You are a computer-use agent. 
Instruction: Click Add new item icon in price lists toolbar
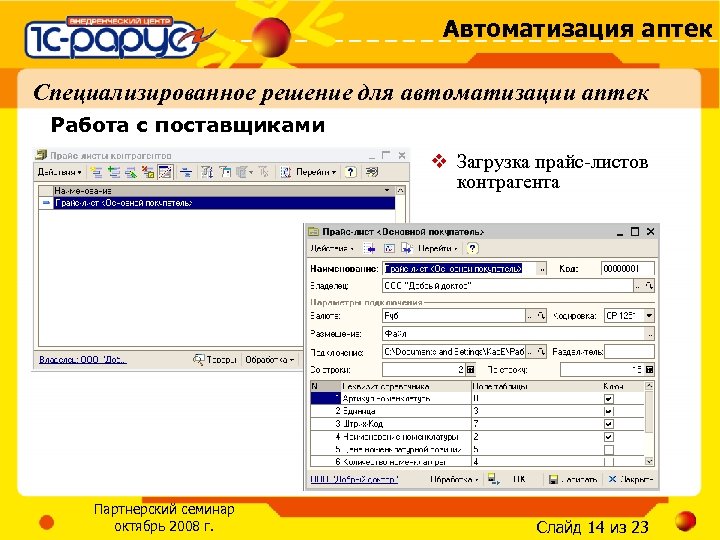point(96,172)
